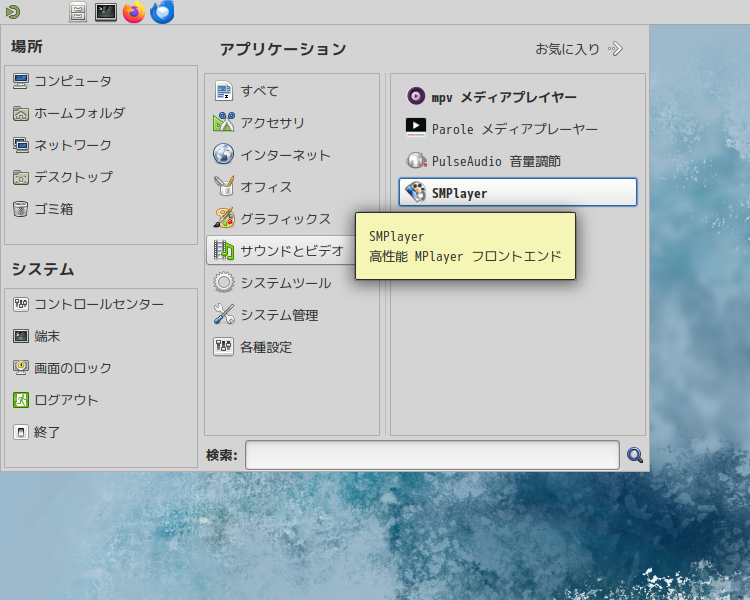Click the ログアウト logout icon
Viewport: 750px width, 600px height.
(x=21, y=400)
